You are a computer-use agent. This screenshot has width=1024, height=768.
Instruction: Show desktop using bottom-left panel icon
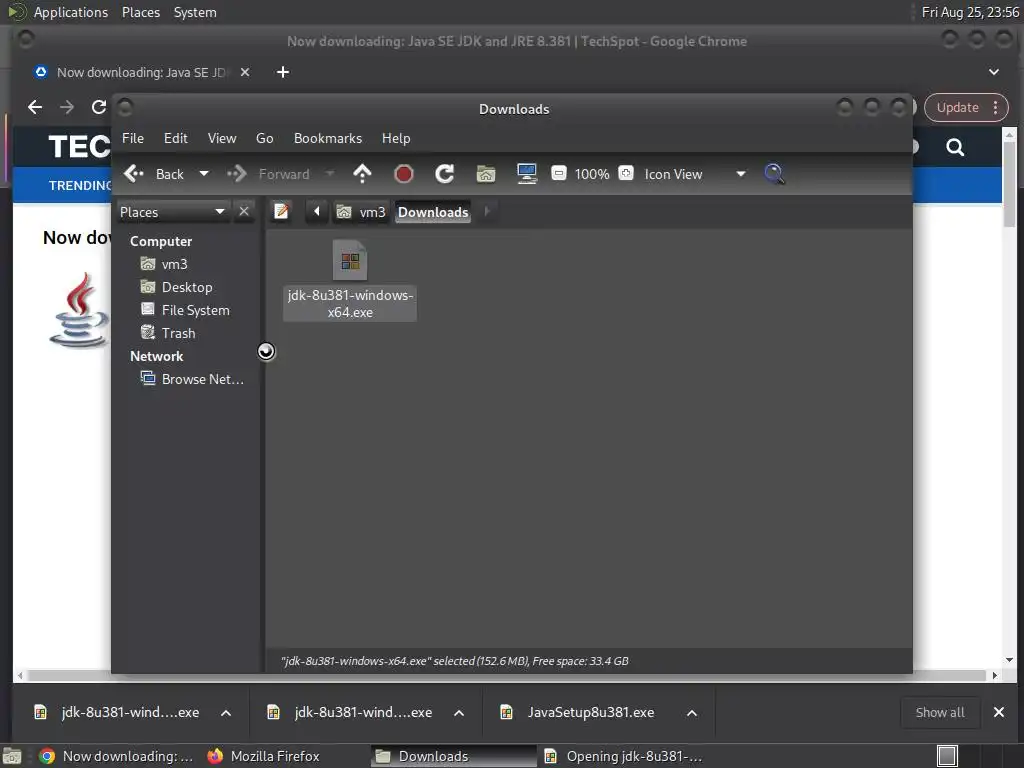point(11,756)
